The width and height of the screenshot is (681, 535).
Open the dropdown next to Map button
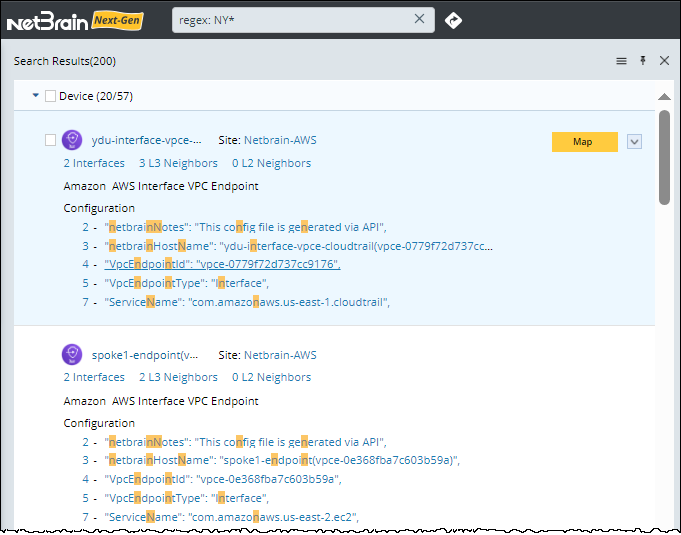click(634, 142)
